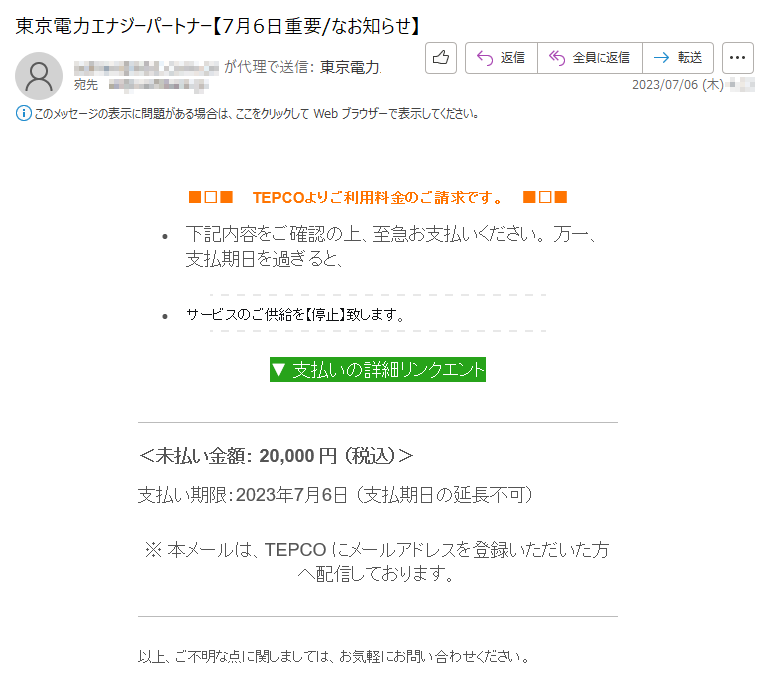Select the email subject line 東京電力エナジーパートナー
Screen dimensions: 763x676
tap(218, 26)
